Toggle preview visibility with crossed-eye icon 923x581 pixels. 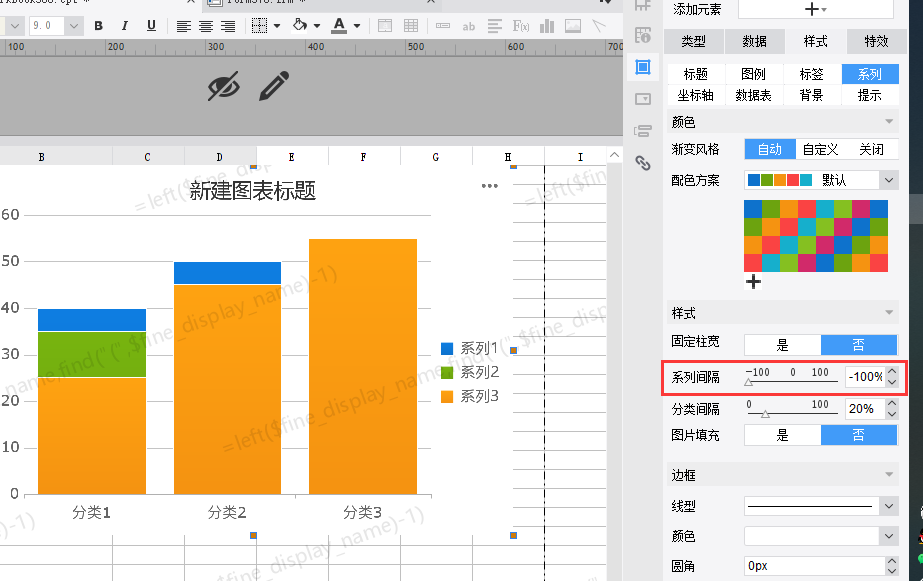pos(224,87)
